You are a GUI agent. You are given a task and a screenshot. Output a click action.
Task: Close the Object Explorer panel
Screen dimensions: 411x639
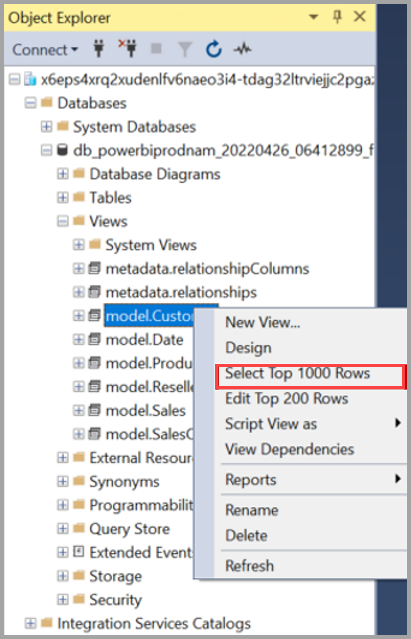click(x=360, y=17)
